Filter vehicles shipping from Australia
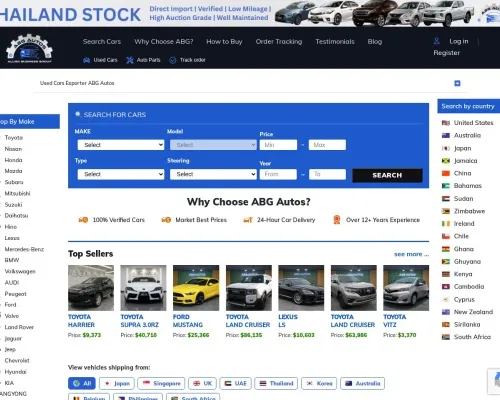This screenshot has height=400, width=500. tap(363, 383)
